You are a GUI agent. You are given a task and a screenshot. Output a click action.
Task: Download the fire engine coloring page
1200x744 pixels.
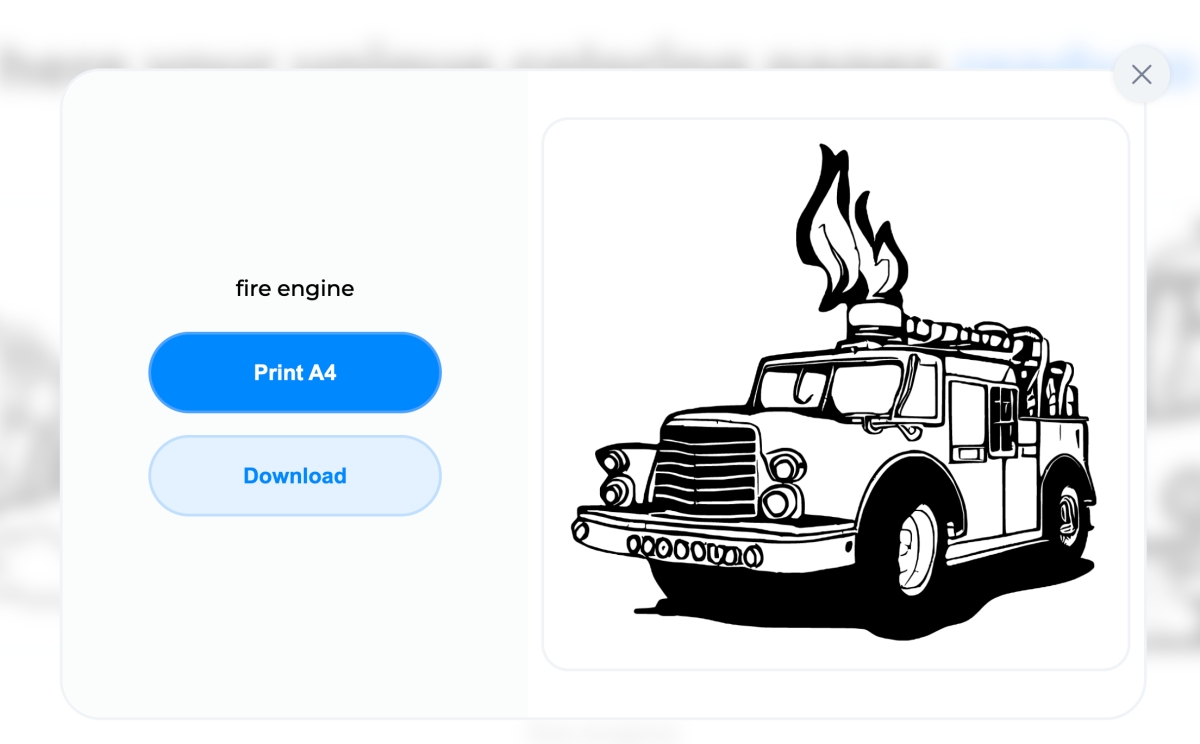click(x=295, y=476)
